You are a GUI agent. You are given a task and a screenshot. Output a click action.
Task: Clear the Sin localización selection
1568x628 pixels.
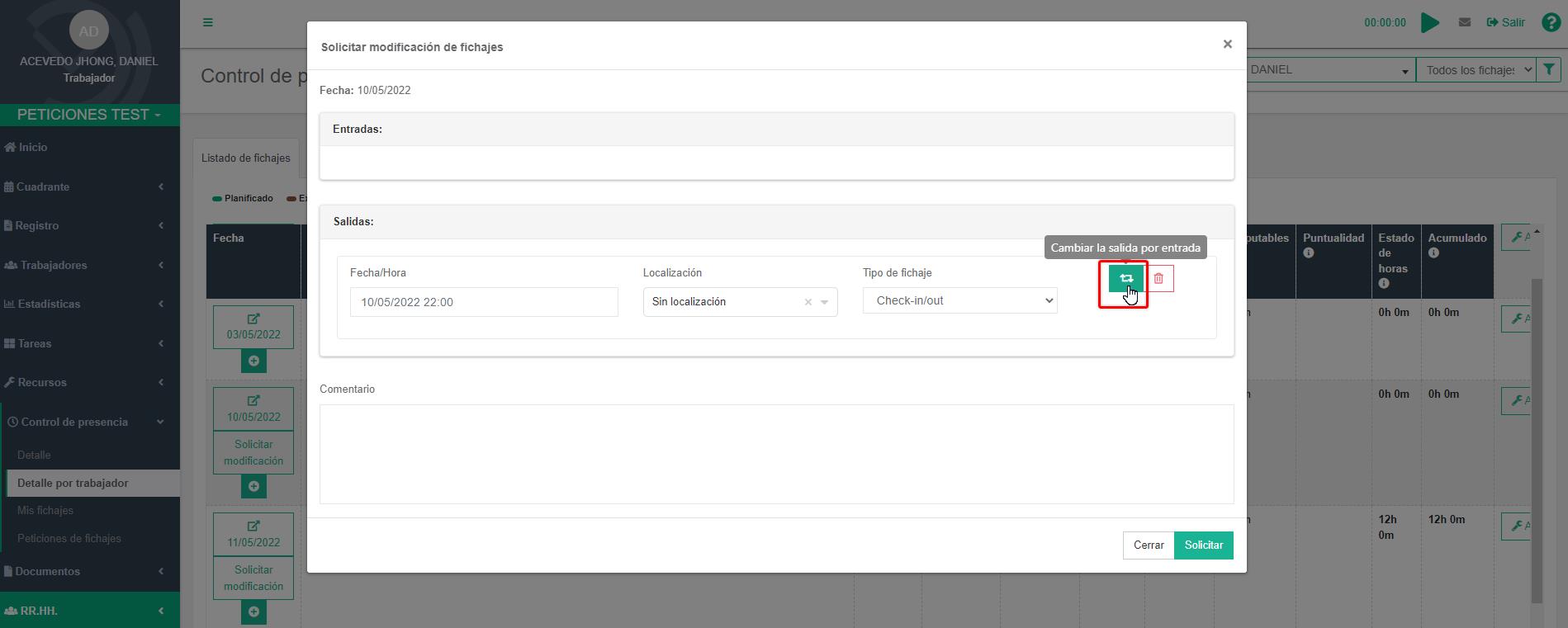tap(808, 302)
